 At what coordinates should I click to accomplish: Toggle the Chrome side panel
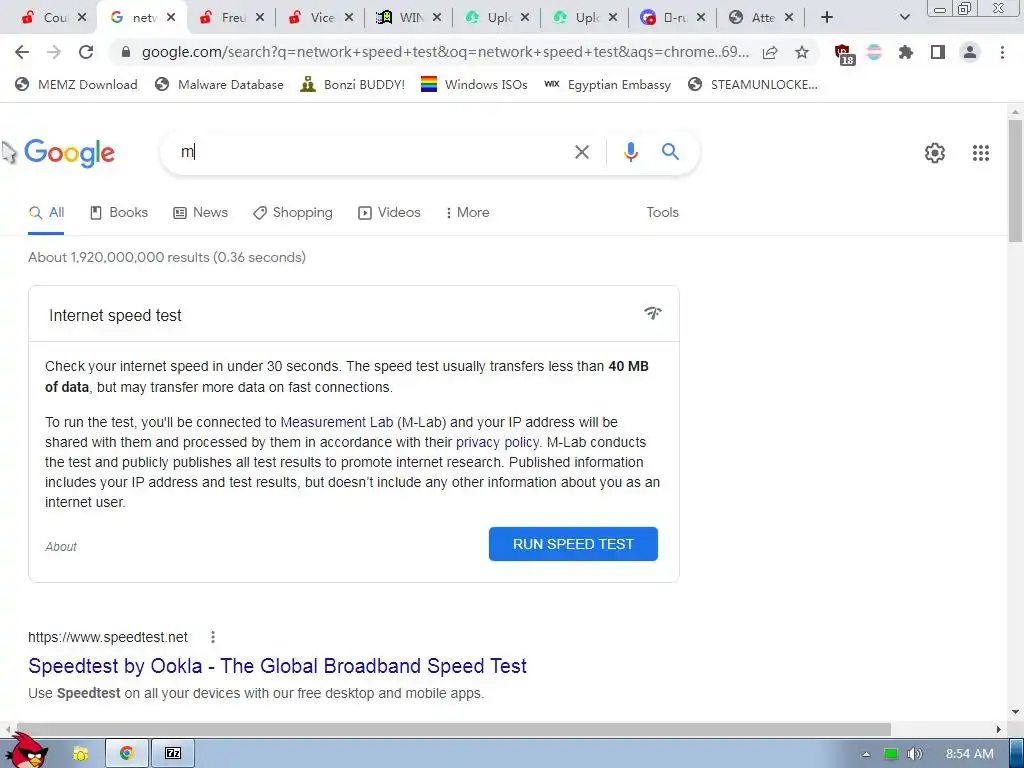point(938,52)
